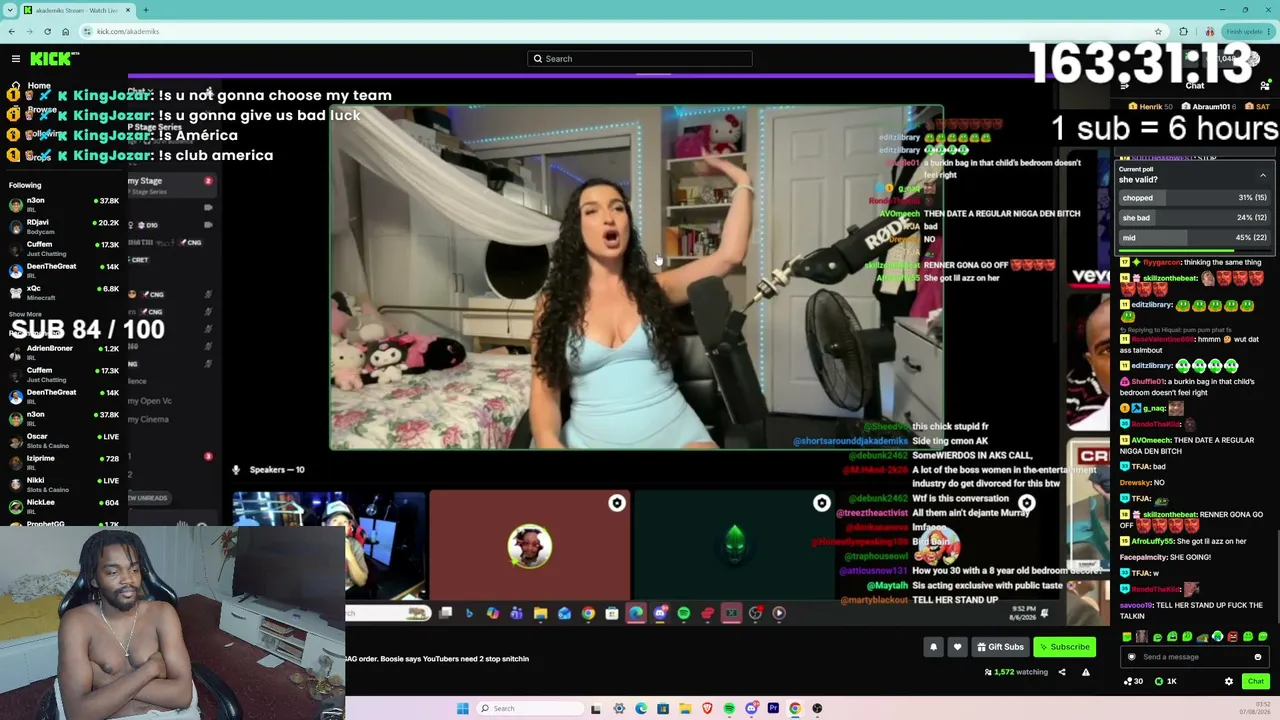Open the chat tab header
The image size is (1280, 720).
pyautogui.click(x=1194, y=86)
